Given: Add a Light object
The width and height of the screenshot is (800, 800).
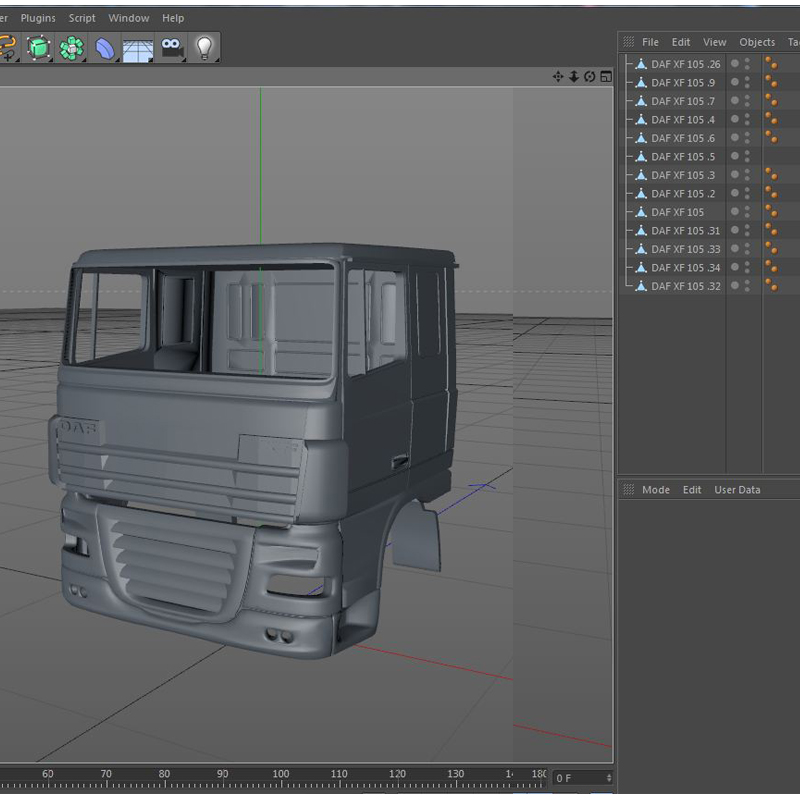Looking at the screenshot, I should 205,47.
